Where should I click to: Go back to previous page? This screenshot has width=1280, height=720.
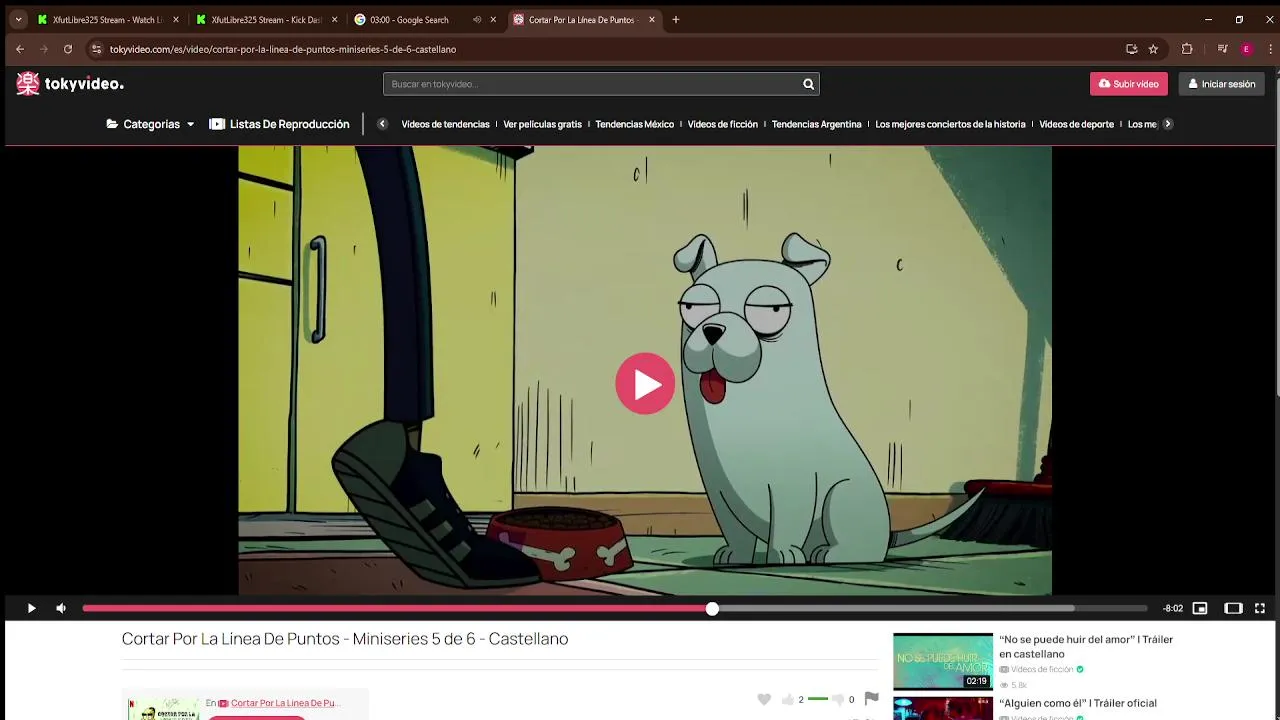pyautogui.click(x=20, y=49)
